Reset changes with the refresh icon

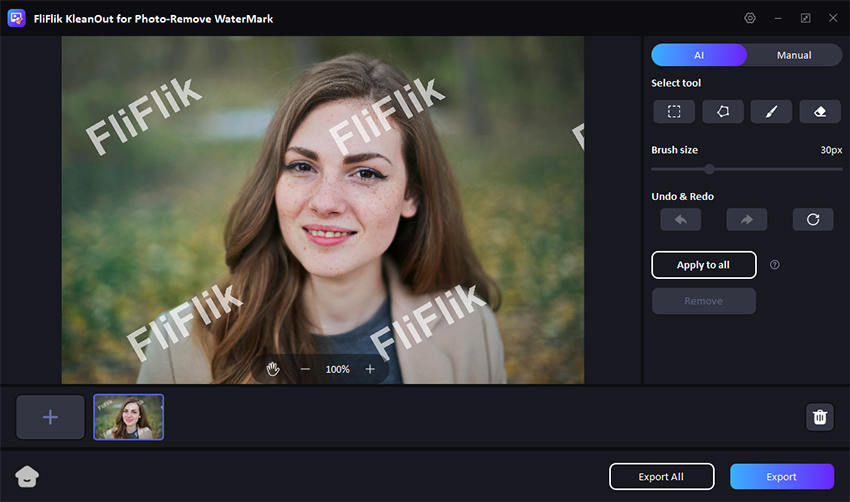click(x=813, y=219)
